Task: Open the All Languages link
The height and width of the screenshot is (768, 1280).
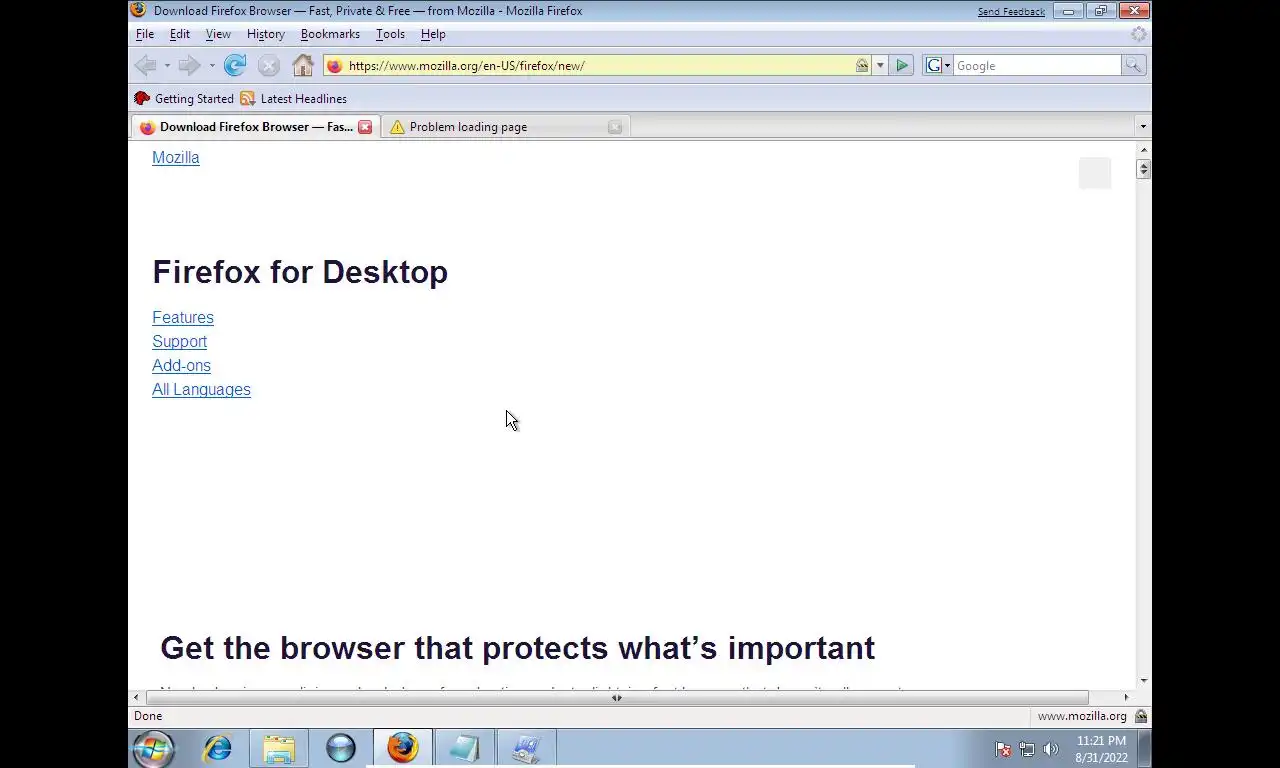Action: click(x=201, y=390)
